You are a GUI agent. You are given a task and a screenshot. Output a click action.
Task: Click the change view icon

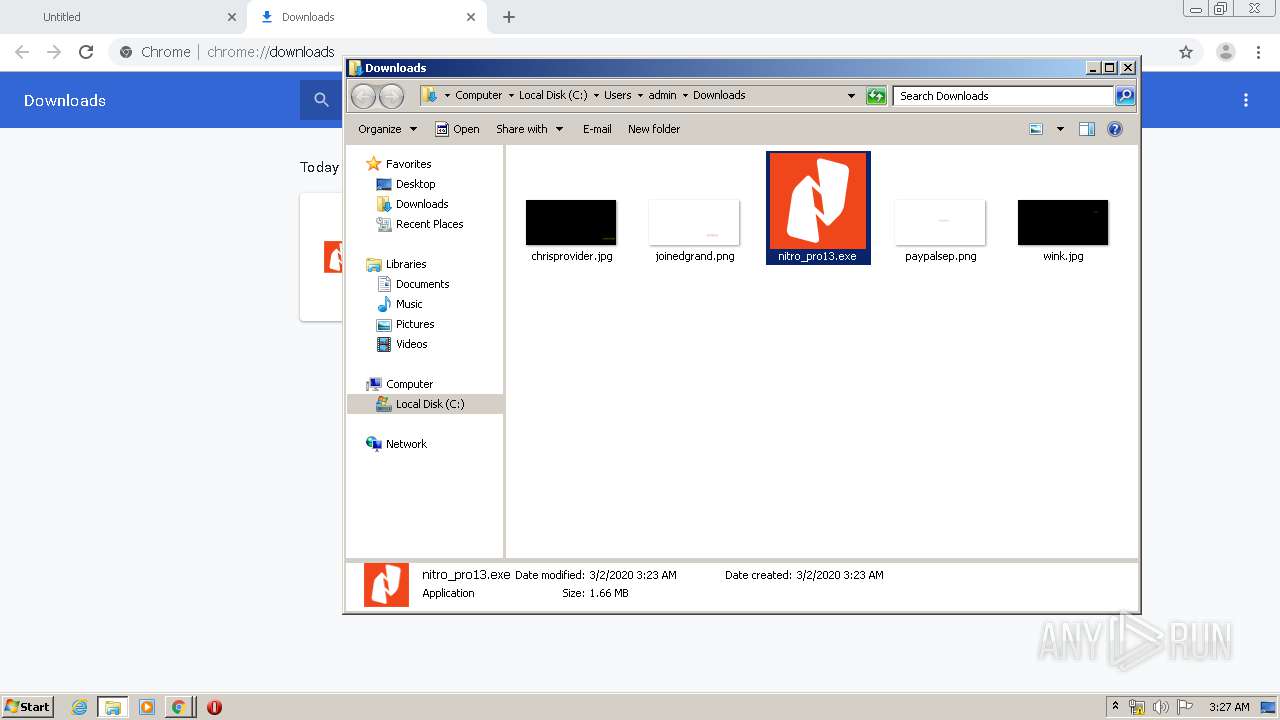coord(1036,129)
